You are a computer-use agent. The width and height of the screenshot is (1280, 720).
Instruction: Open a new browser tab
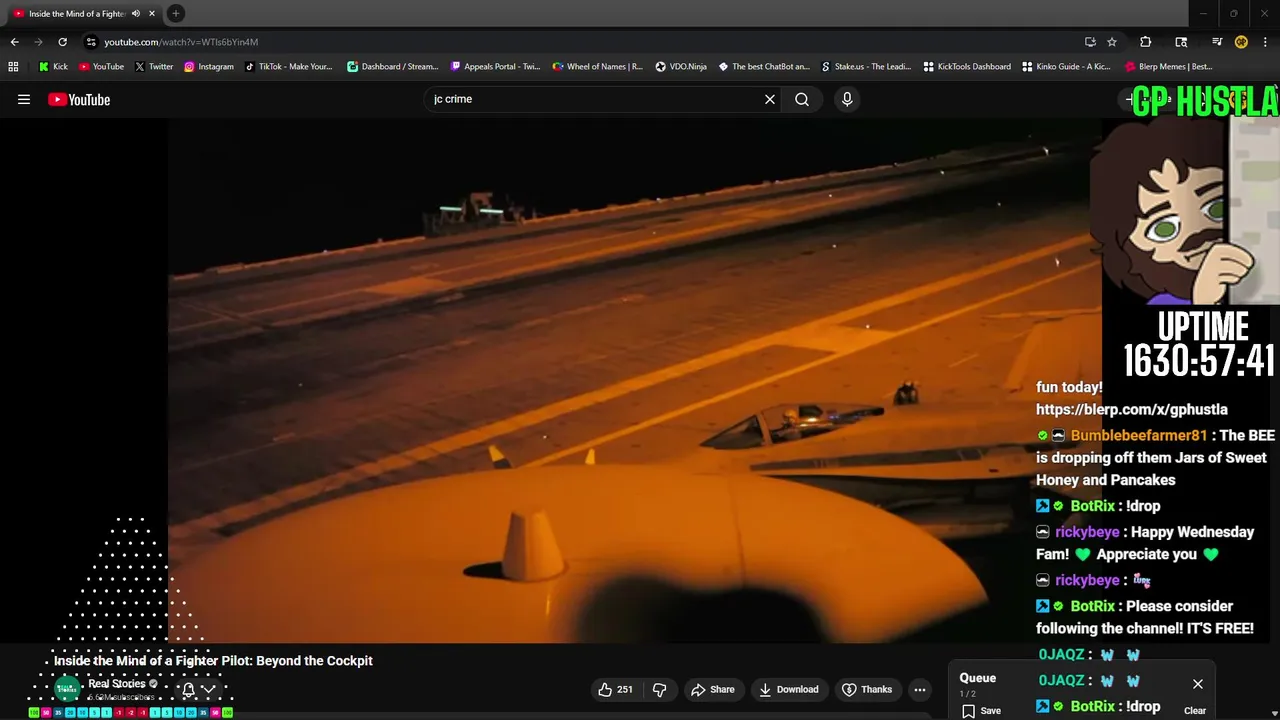coord(175,13)
